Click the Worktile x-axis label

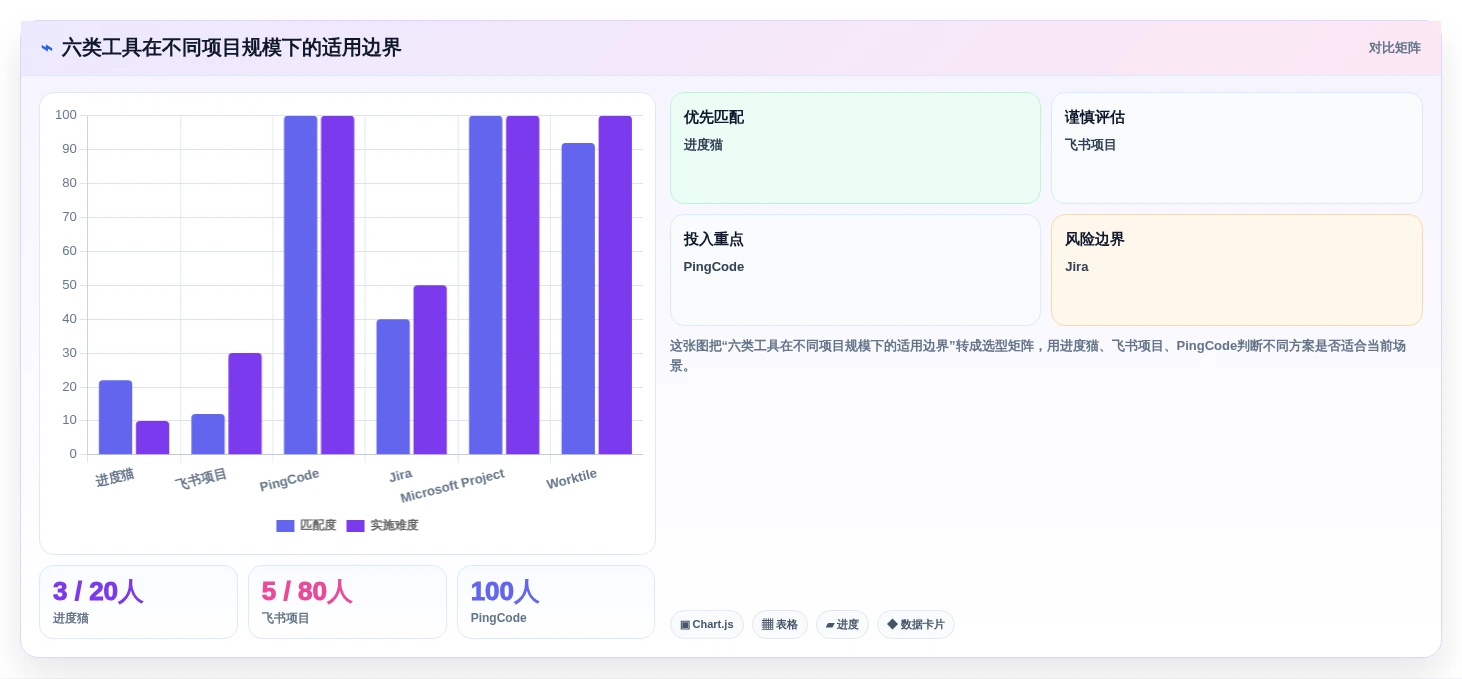[x=571, y=479]
